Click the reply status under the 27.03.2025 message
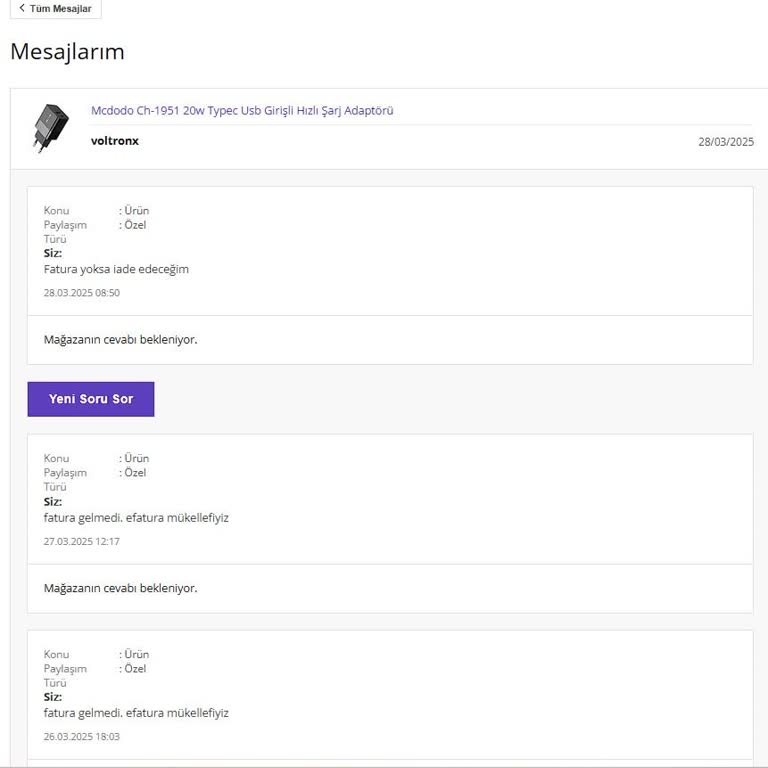The width and height of the screenshot is (768, 768). pos(120,588)
